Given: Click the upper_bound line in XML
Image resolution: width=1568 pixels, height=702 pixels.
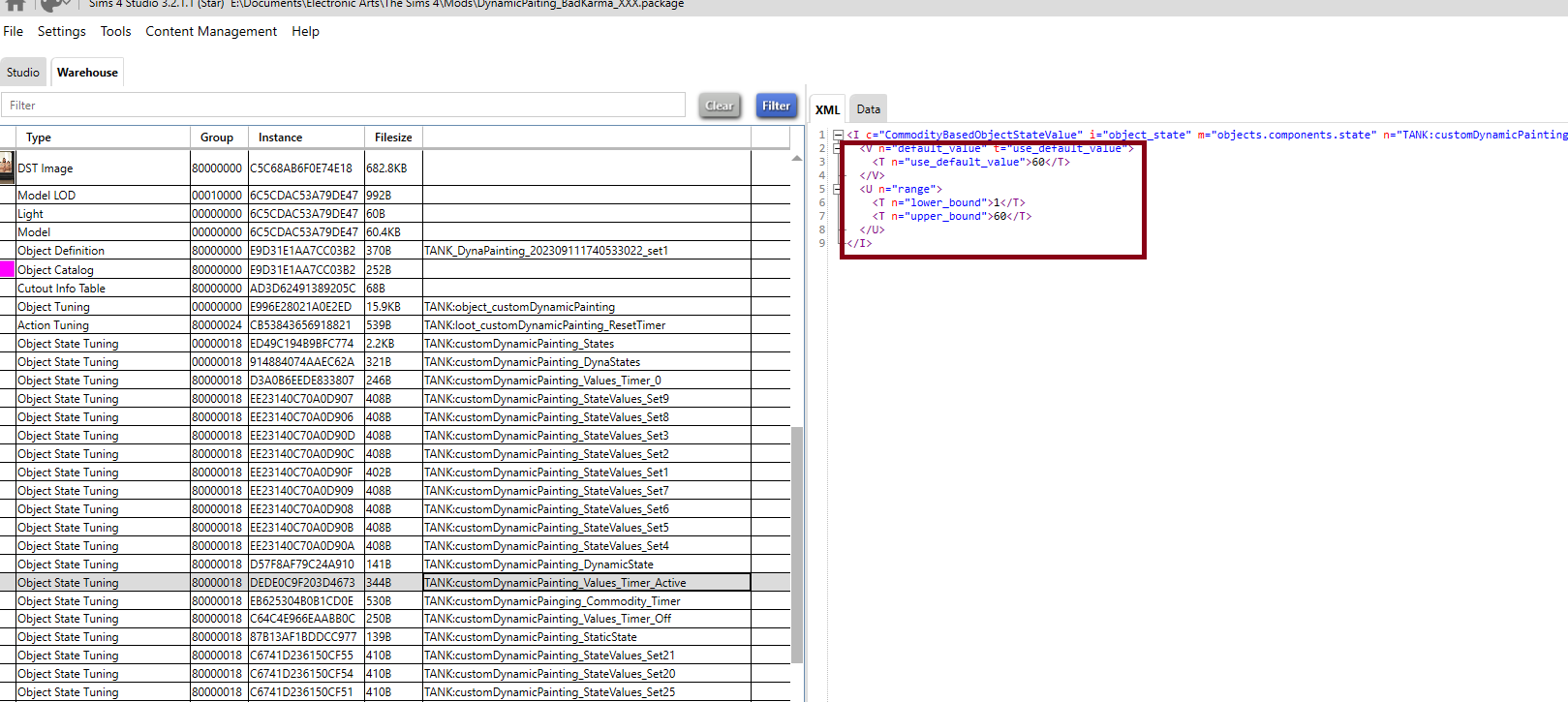Looking at the screenshot, I should coord(951,216).
